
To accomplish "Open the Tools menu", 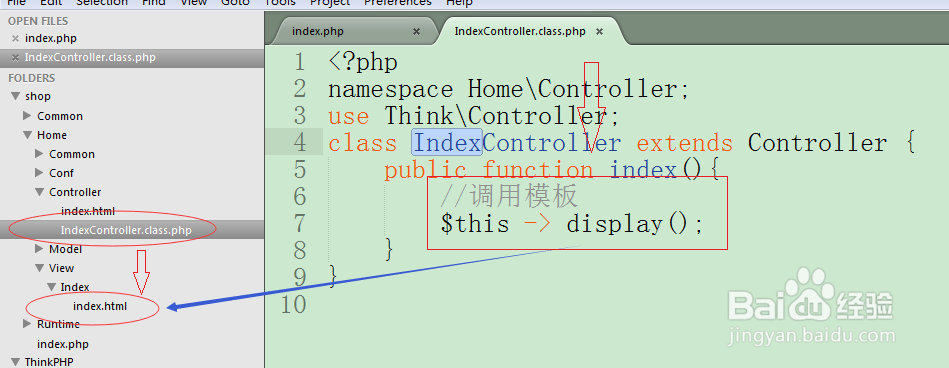I will pos(280,2).
